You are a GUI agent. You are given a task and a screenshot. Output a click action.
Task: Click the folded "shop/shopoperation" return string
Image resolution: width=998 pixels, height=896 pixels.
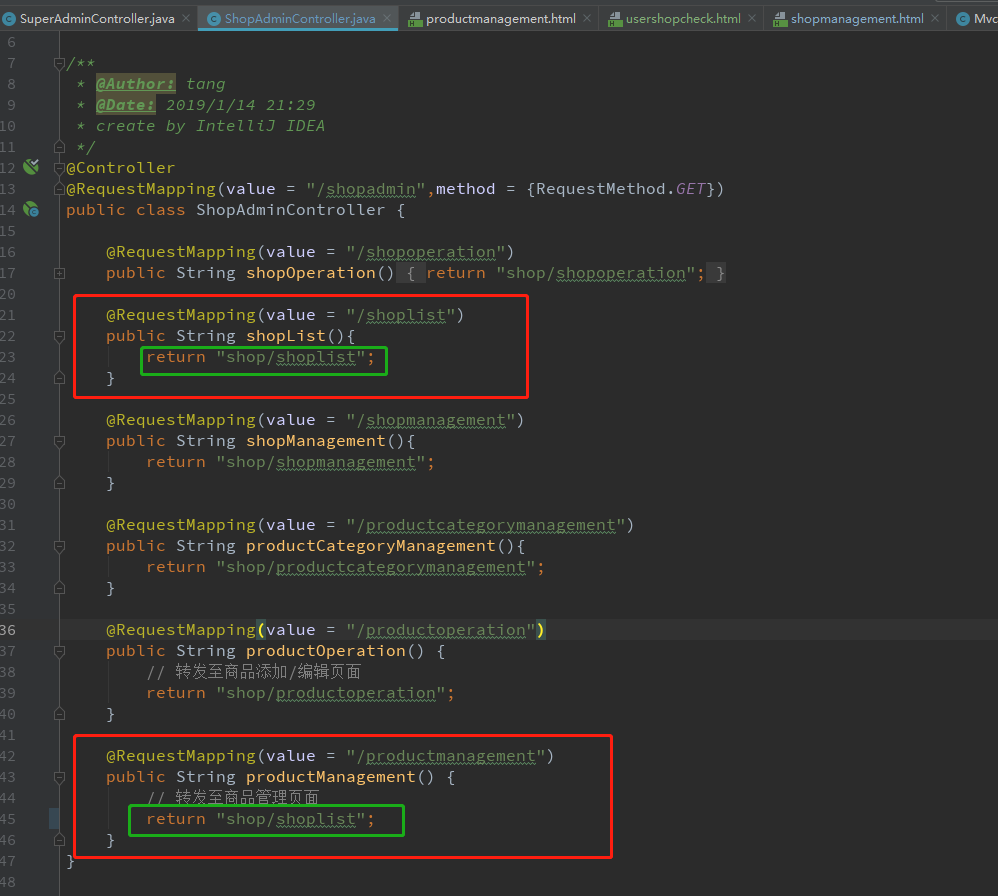coord(596,273)
